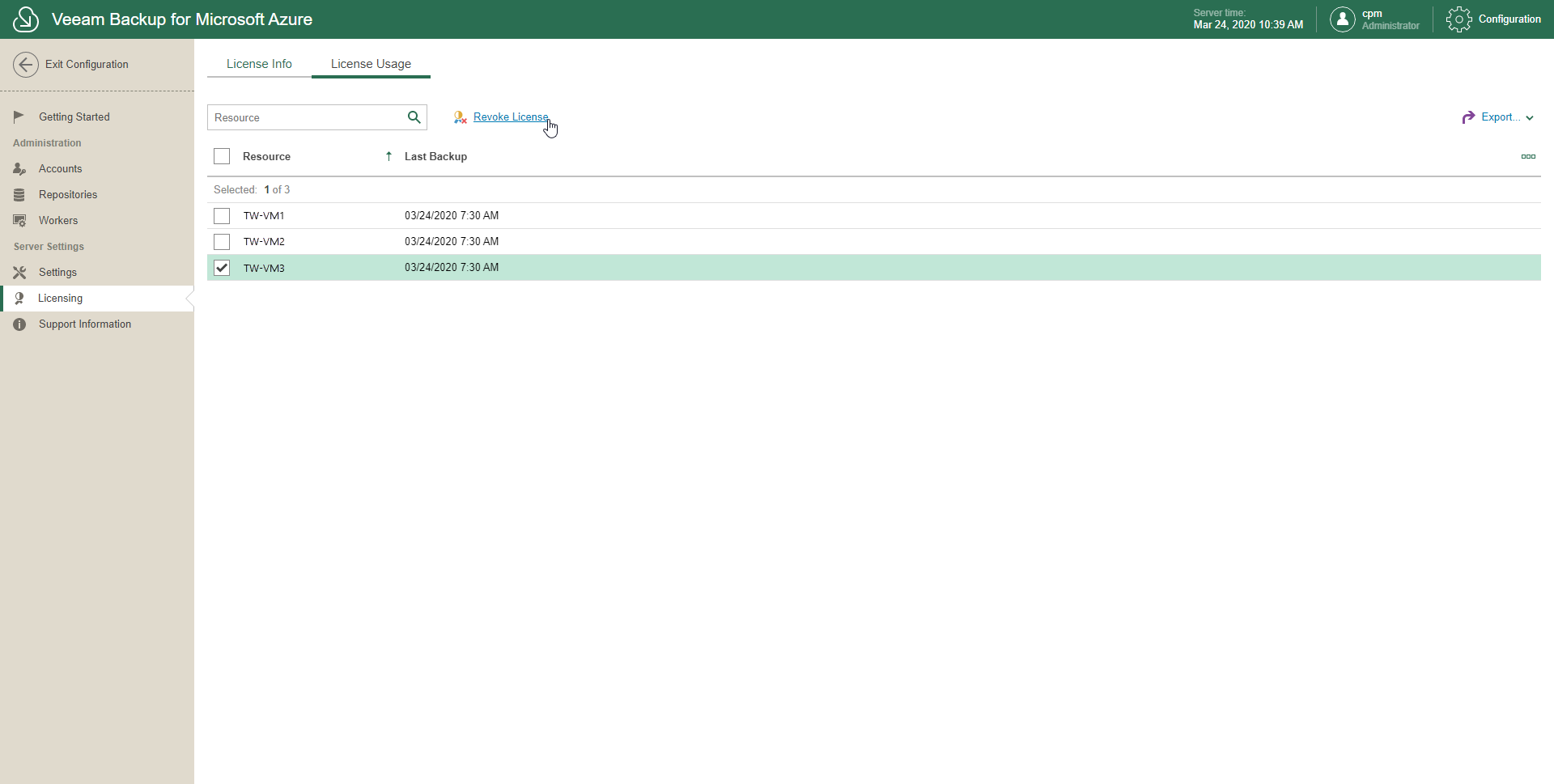This screenshot has width=1554, height=784.
Task: Select the License Usage tab
Action: coord(371,64)
